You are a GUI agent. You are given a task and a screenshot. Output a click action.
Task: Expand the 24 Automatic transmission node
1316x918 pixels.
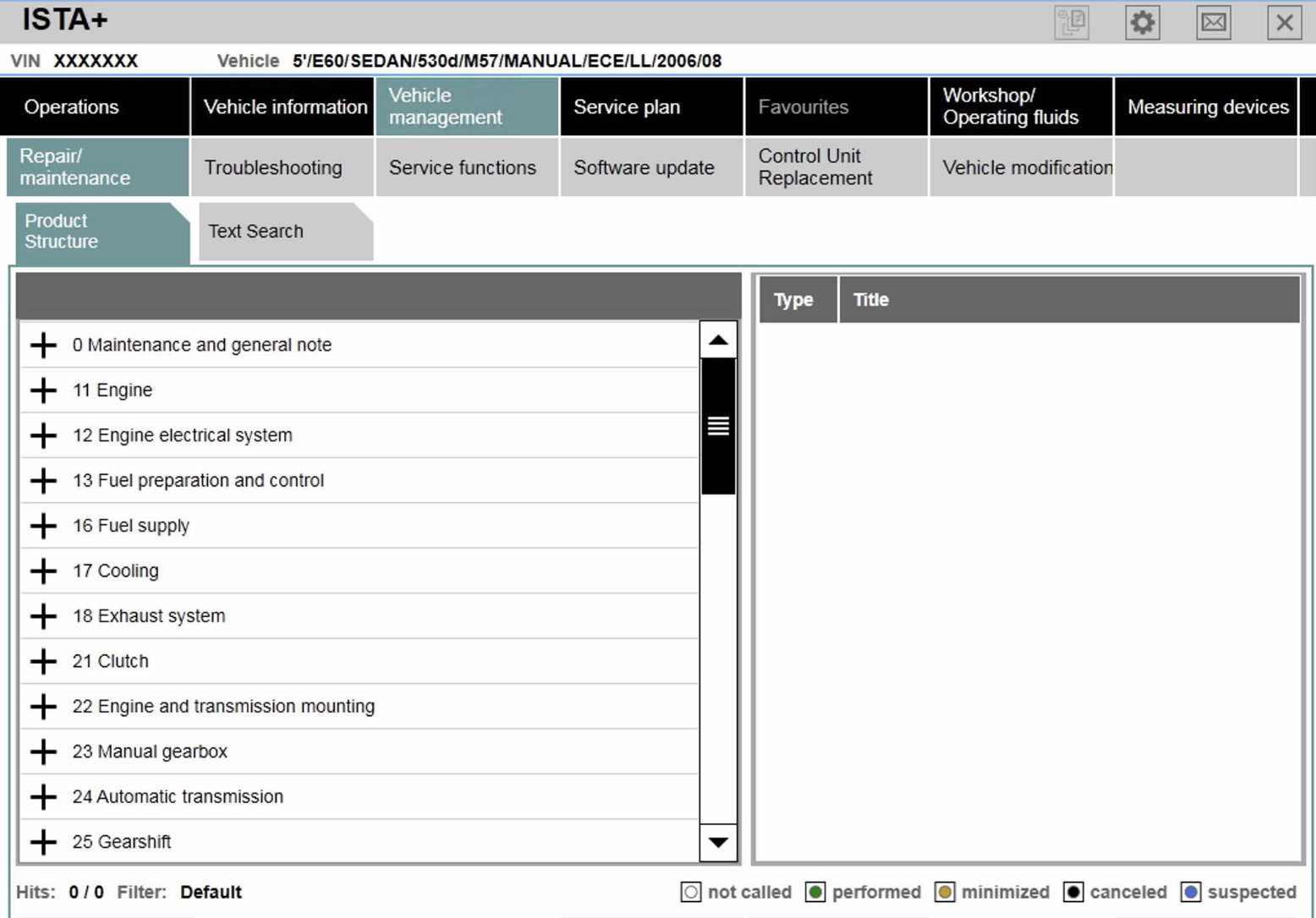[x=43, y=796]
